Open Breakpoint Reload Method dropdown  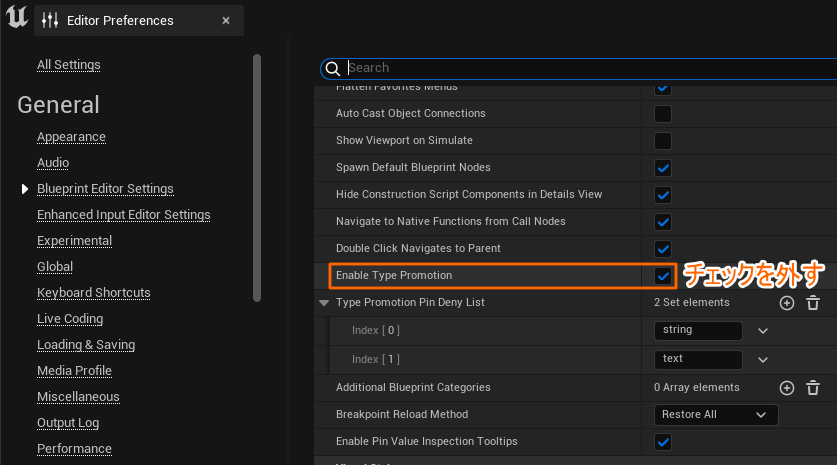click(715, 415)
